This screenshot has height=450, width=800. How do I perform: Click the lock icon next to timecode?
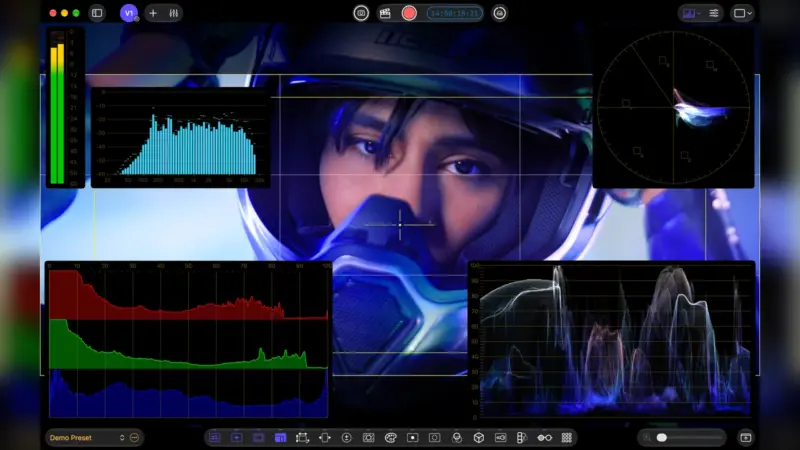click(x=499, y=13)
